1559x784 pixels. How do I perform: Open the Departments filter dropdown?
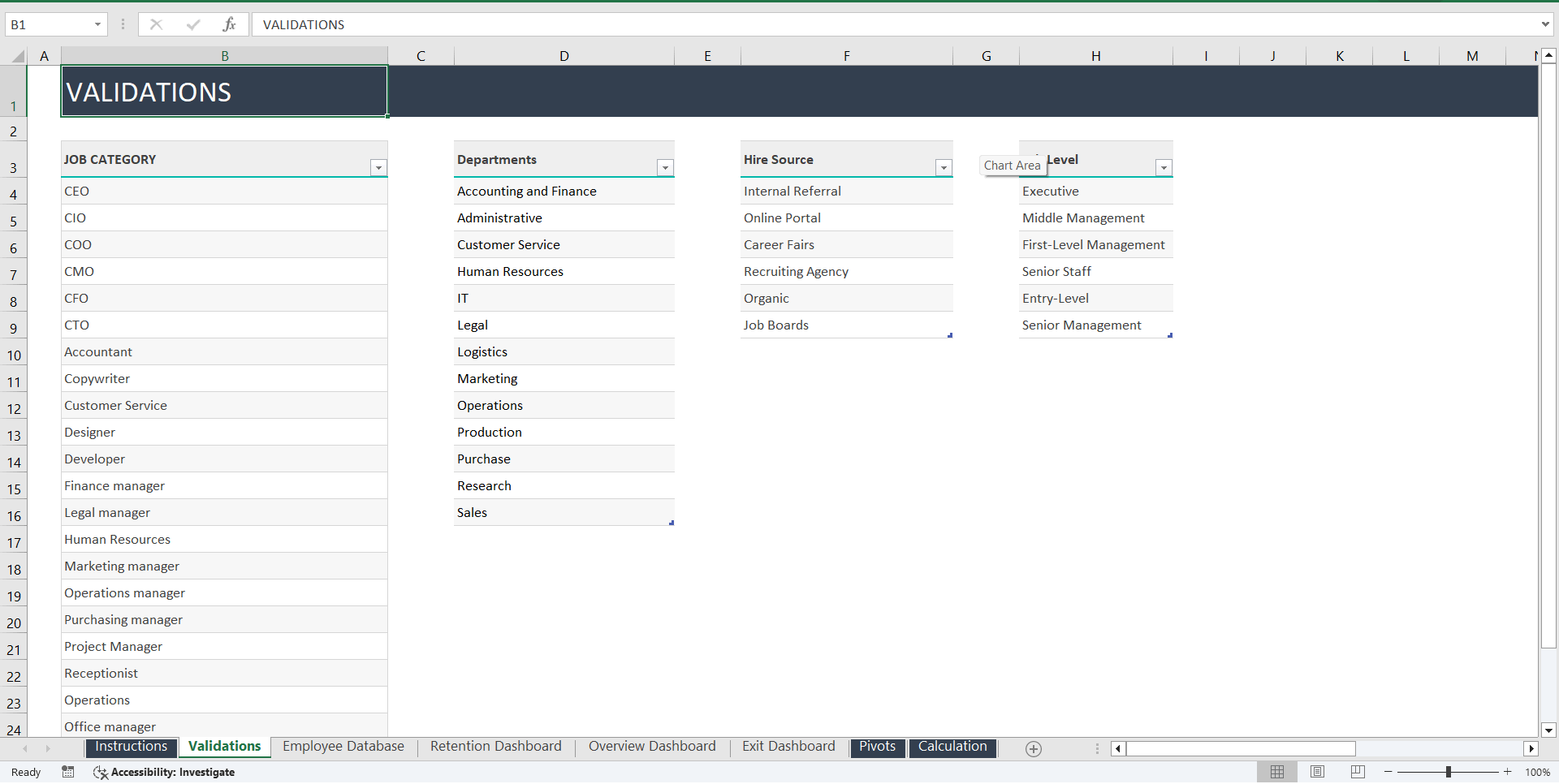665,168
